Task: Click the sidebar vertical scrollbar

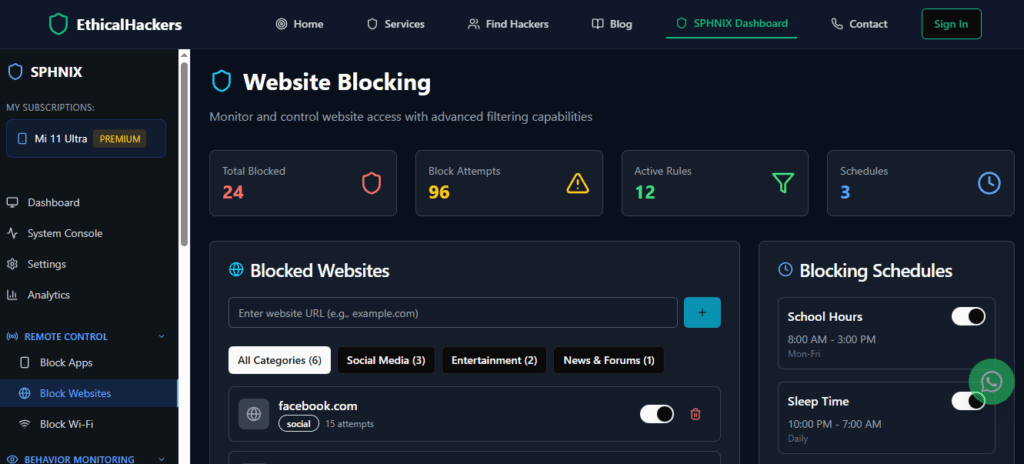Action: [184, 150]
